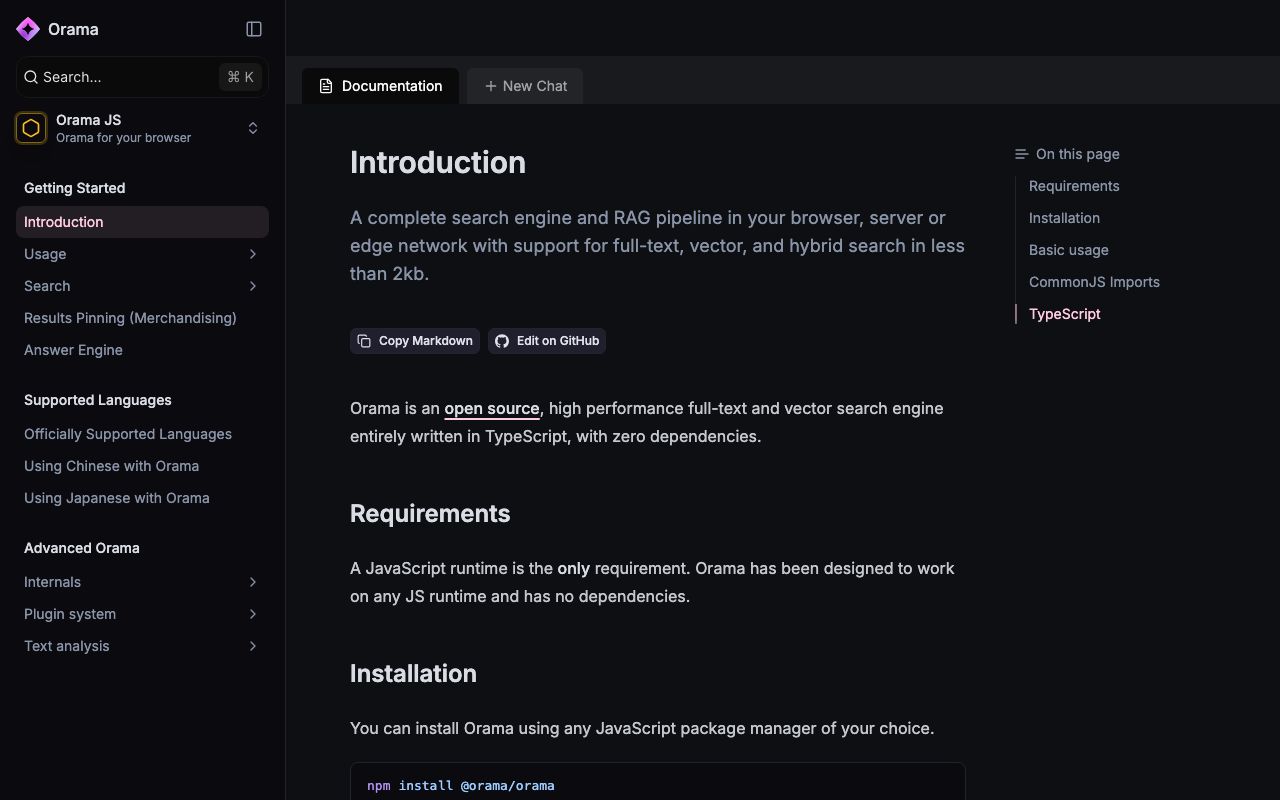
Task: Click the Advanced Orama section label
Action: [x=82, y=548]
